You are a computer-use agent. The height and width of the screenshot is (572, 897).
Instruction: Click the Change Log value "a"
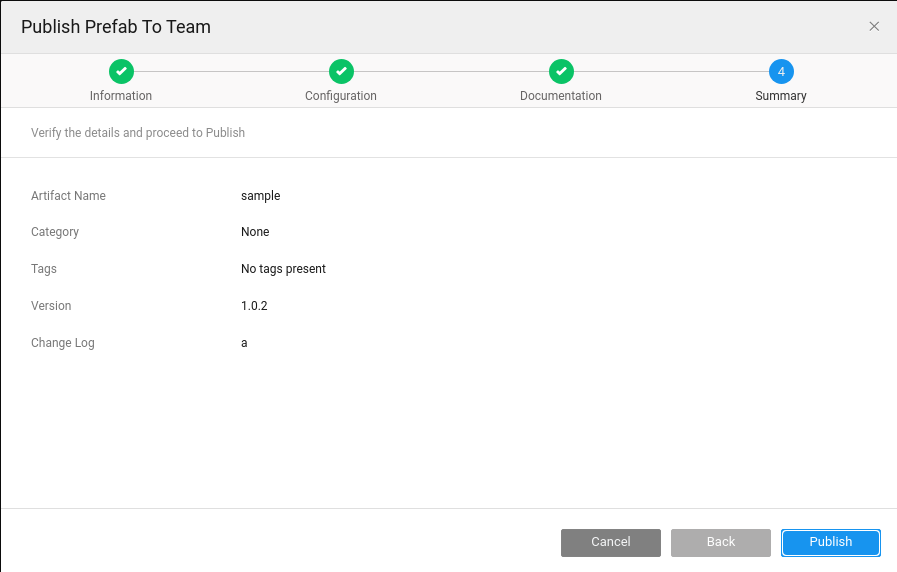(x=244, y=343)
